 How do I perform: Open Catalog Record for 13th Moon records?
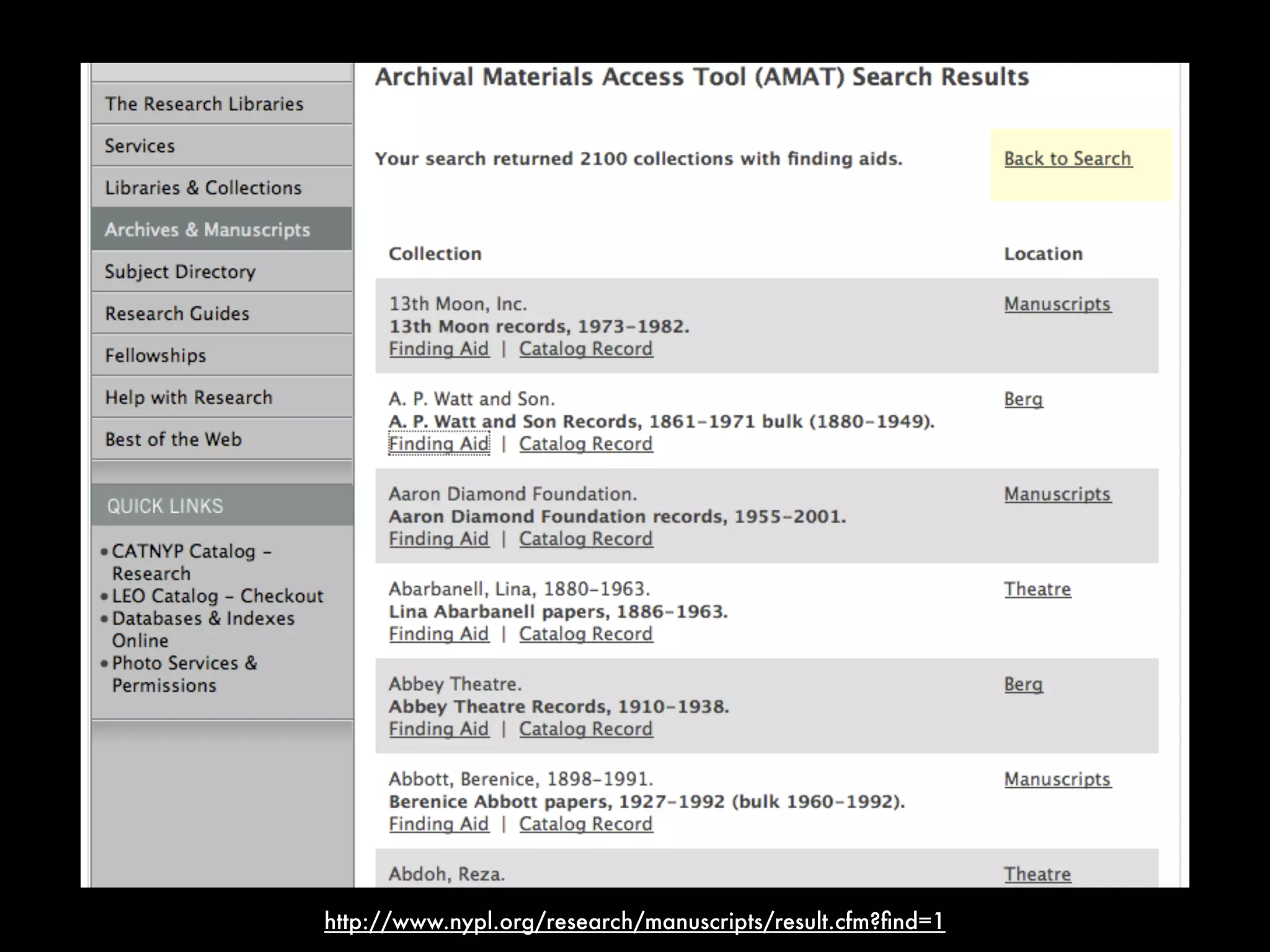coord(586,349)
